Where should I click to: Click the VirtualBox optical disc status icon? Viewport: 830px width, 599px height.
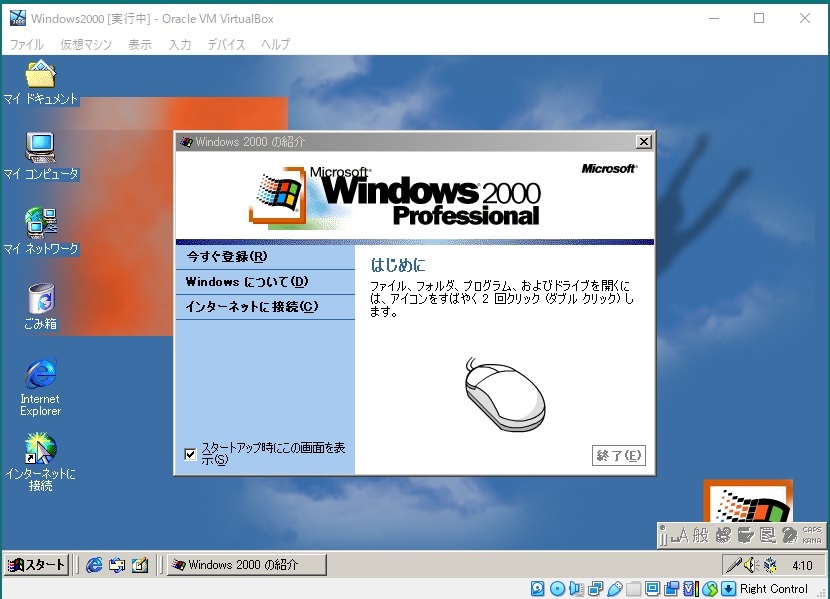(x=557, y=588)
